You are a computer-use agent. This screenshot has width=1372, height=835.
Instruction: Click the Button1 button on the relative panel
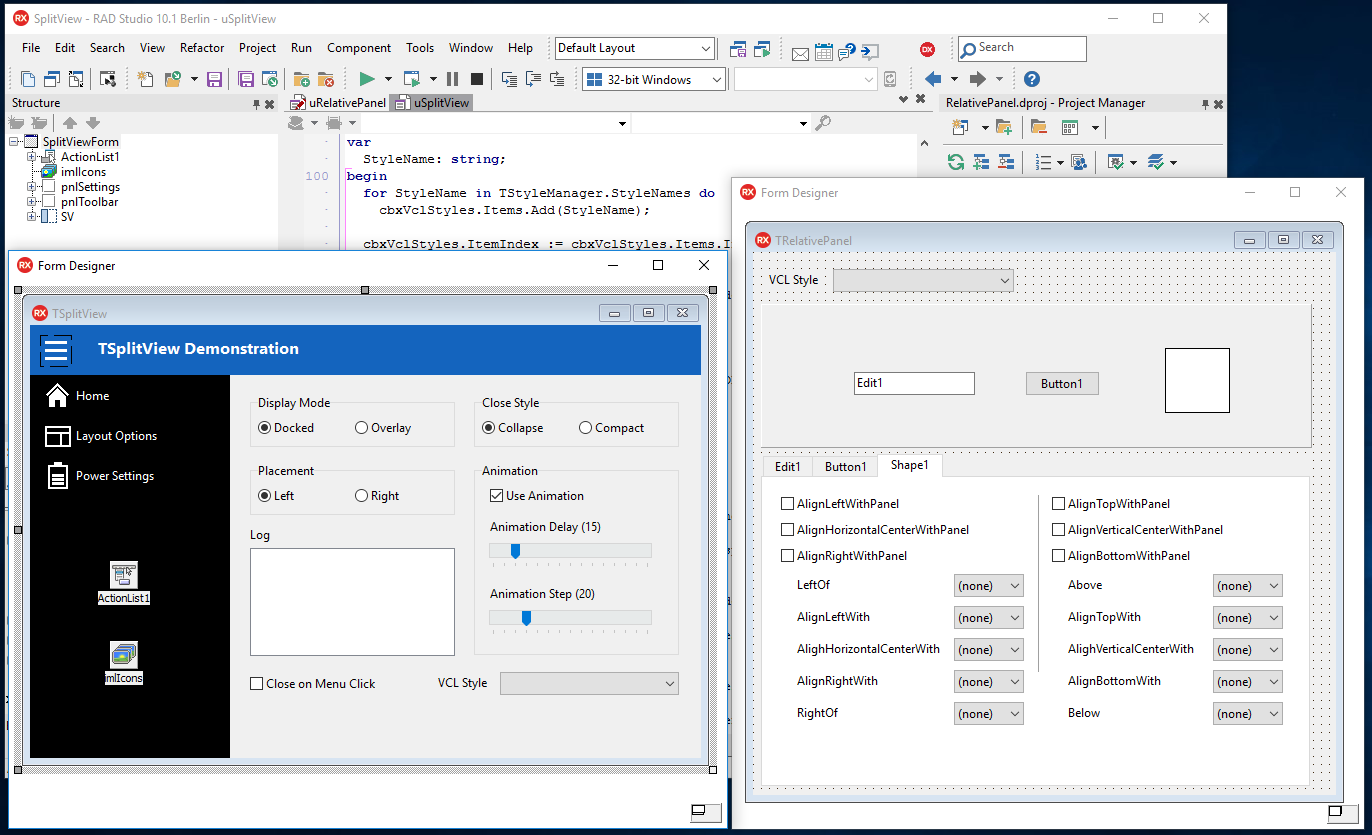(x=1062, y=384)
